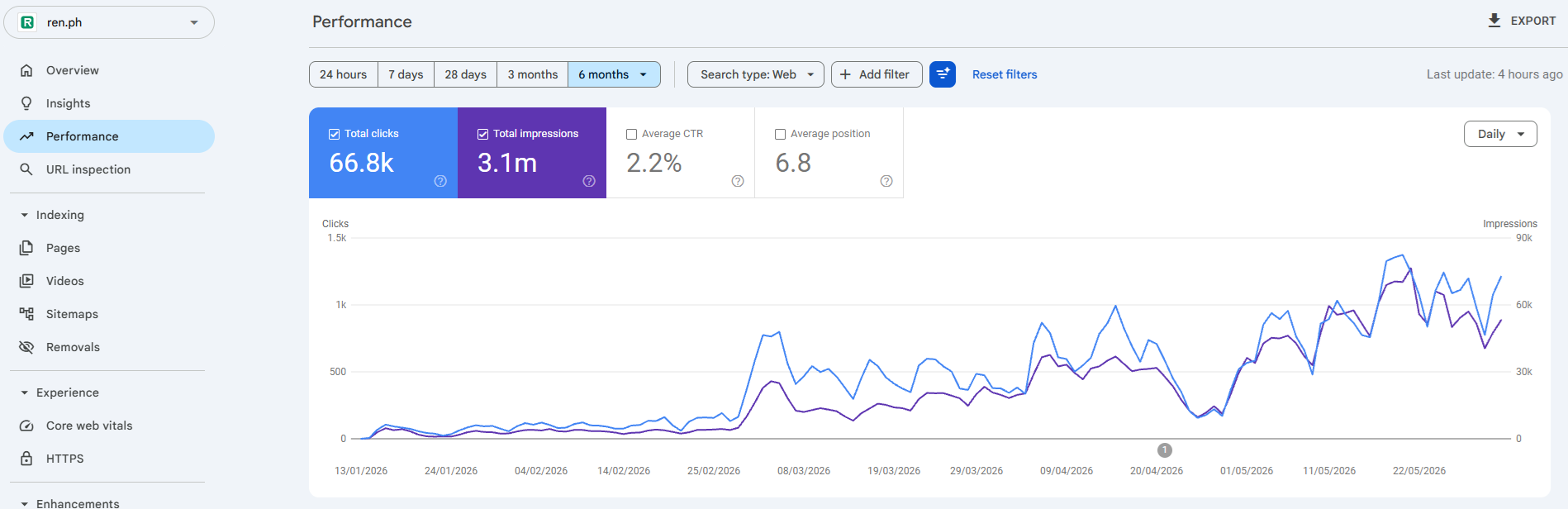Open the 6 months date range dropdown
This screenshot has height=509, width=1568.
(614, 74)
